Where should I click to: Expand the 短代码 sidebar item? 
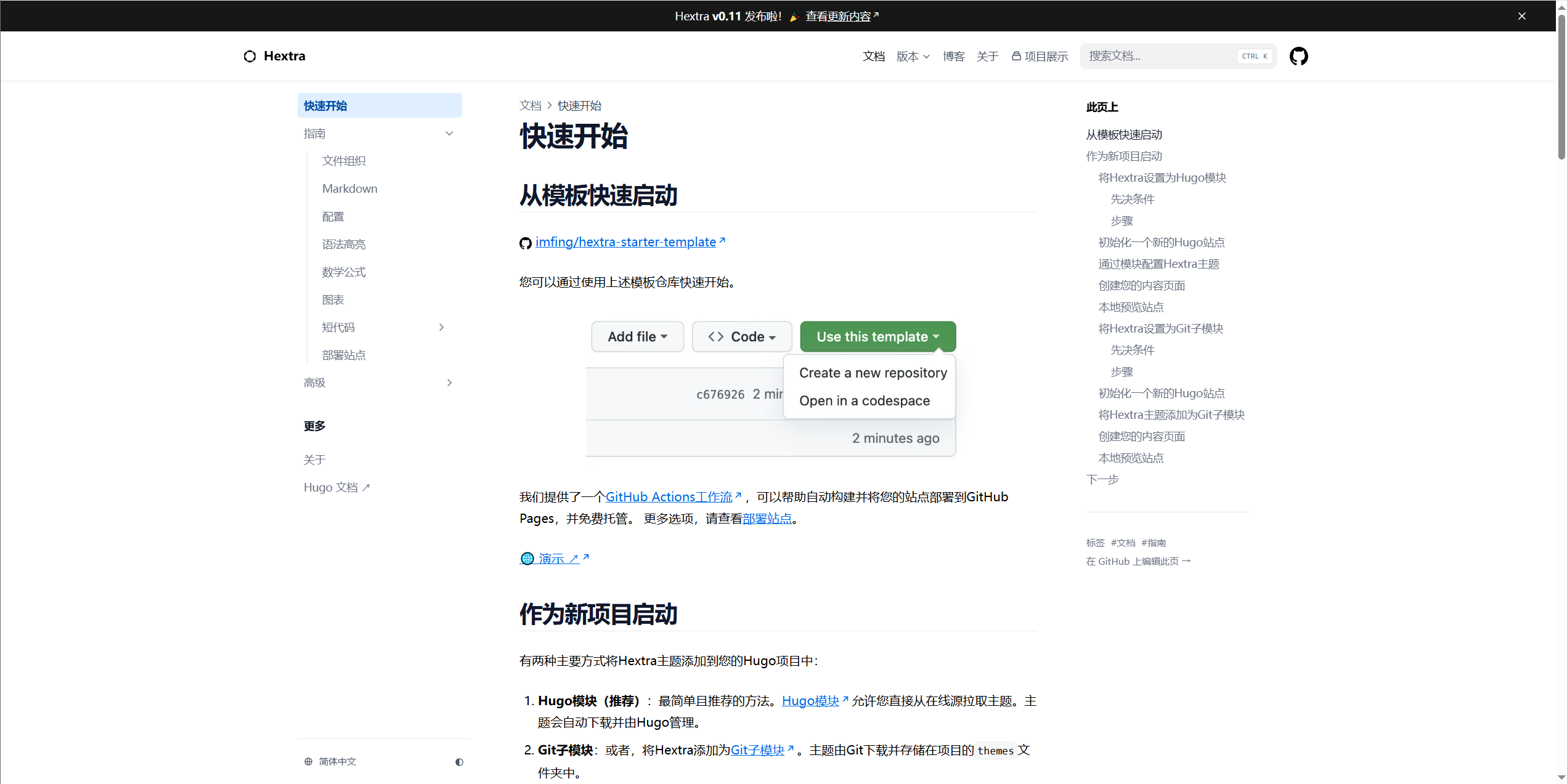pyautogui.click(x=441, y=328)
